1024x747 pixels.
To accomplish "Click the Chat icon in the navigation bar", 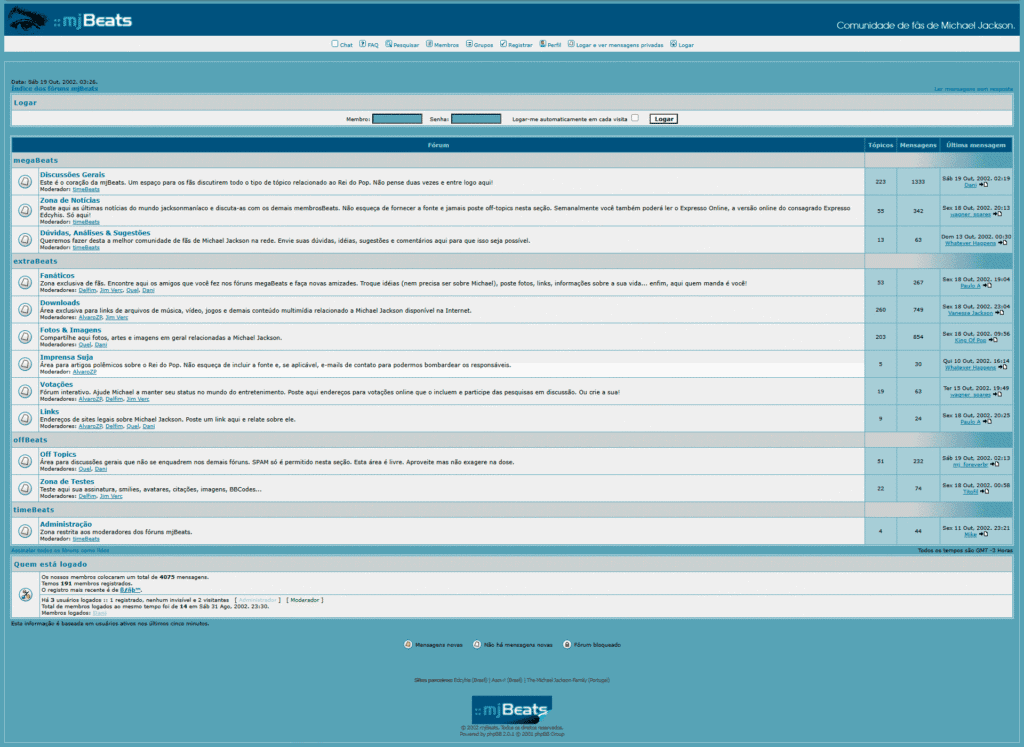I will click(335, 44).
